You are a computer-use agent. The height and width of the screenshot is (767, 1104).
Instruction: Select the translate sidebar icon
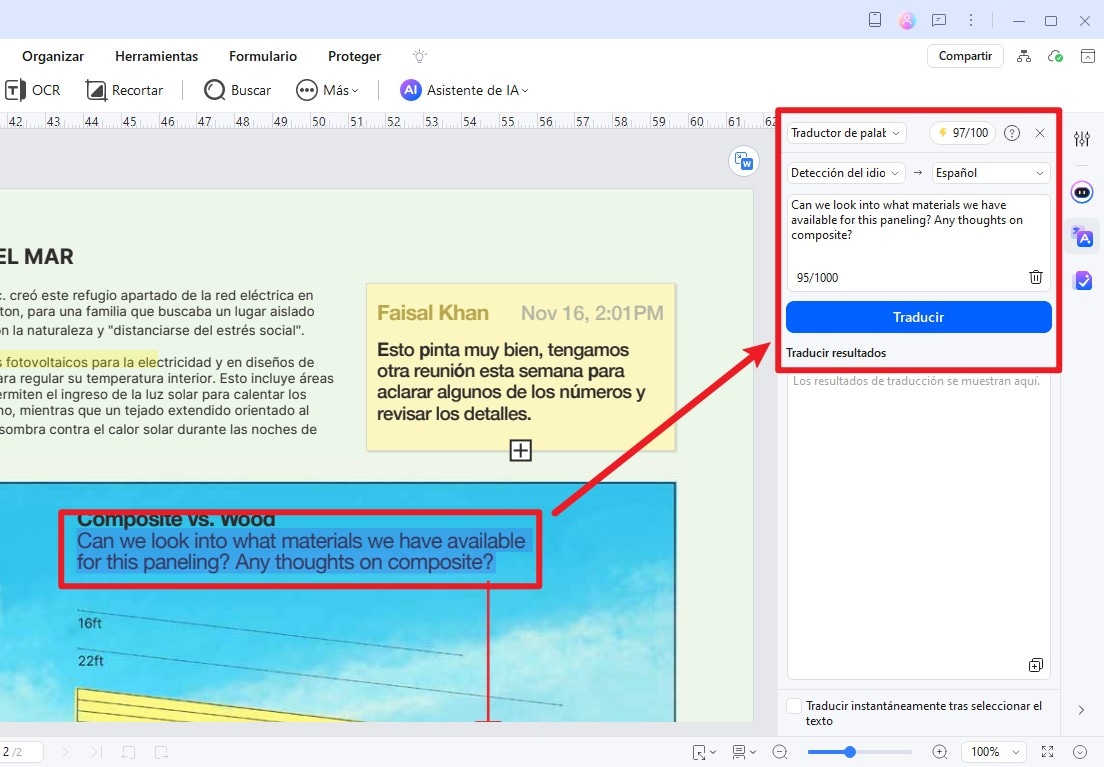click(1082, 237)
